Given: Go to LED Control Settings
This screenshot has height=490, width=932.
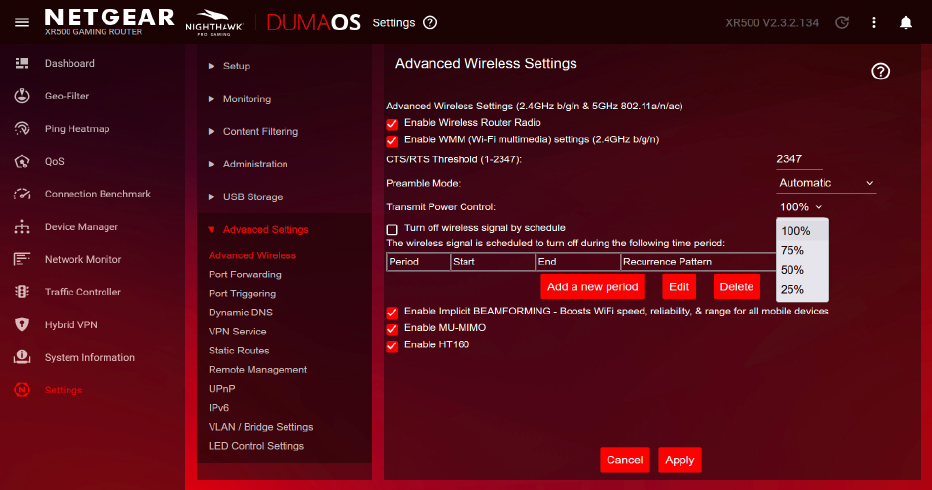Looking at the screenshot, I should (256, 446).
